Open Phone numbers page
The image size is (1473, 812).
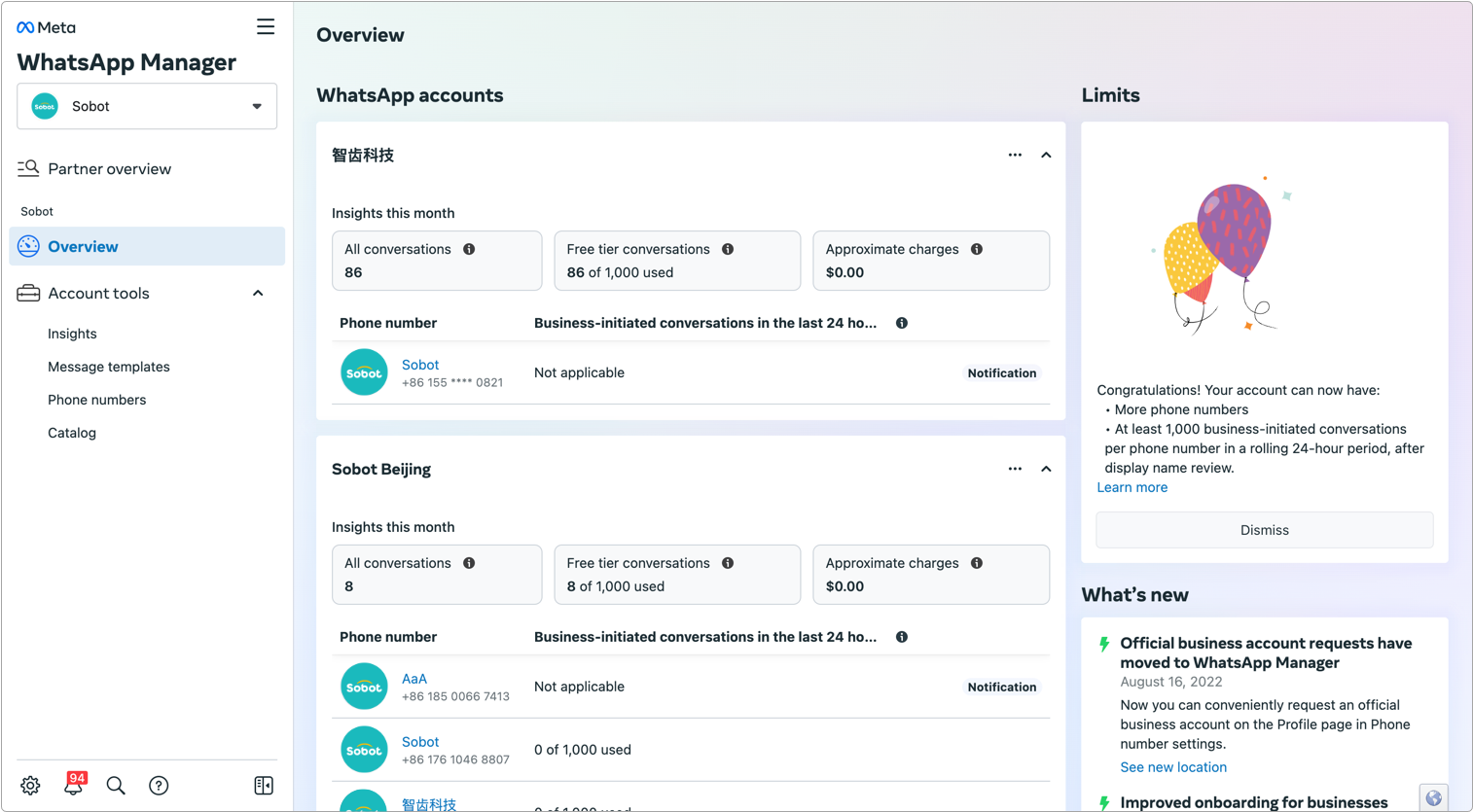tap(97, 400)
